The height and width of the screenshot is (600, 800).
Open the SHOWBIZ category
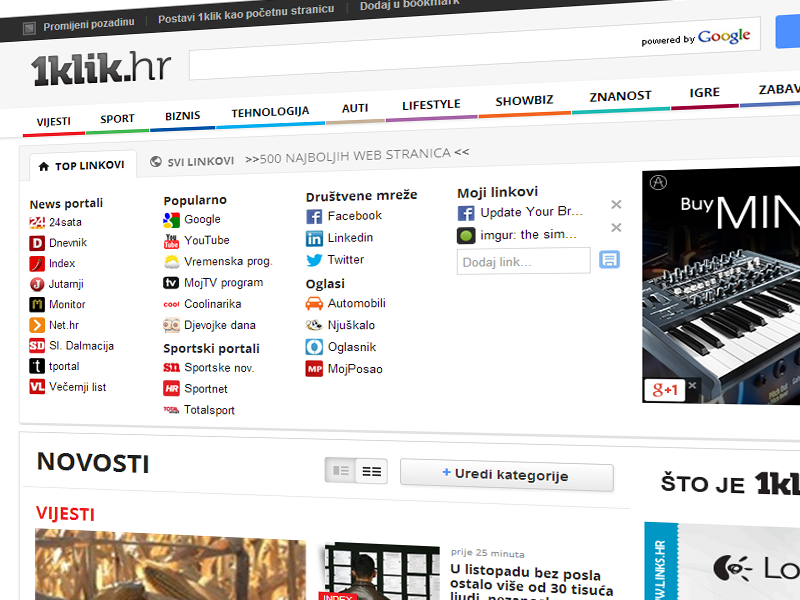[x=524, y=101]
